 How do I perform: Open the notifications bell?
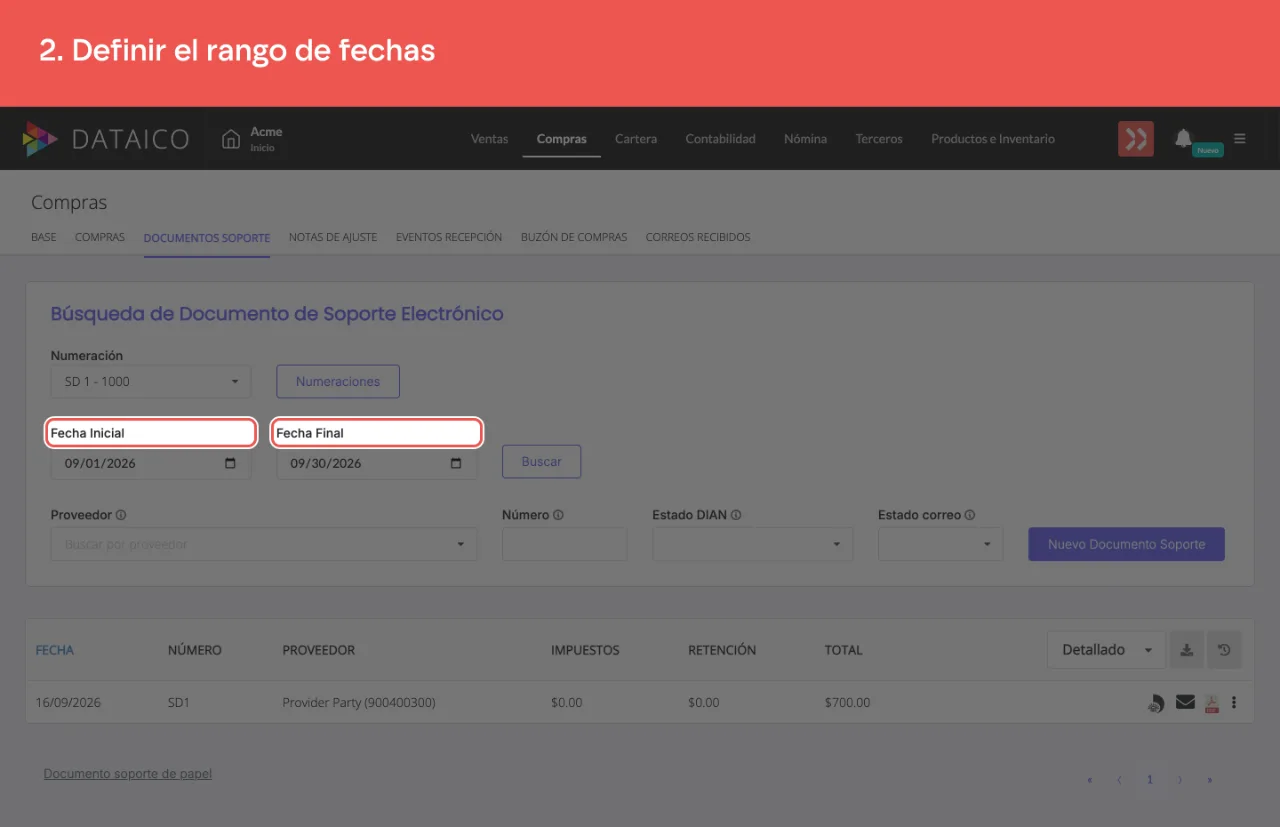[1183, 138]
